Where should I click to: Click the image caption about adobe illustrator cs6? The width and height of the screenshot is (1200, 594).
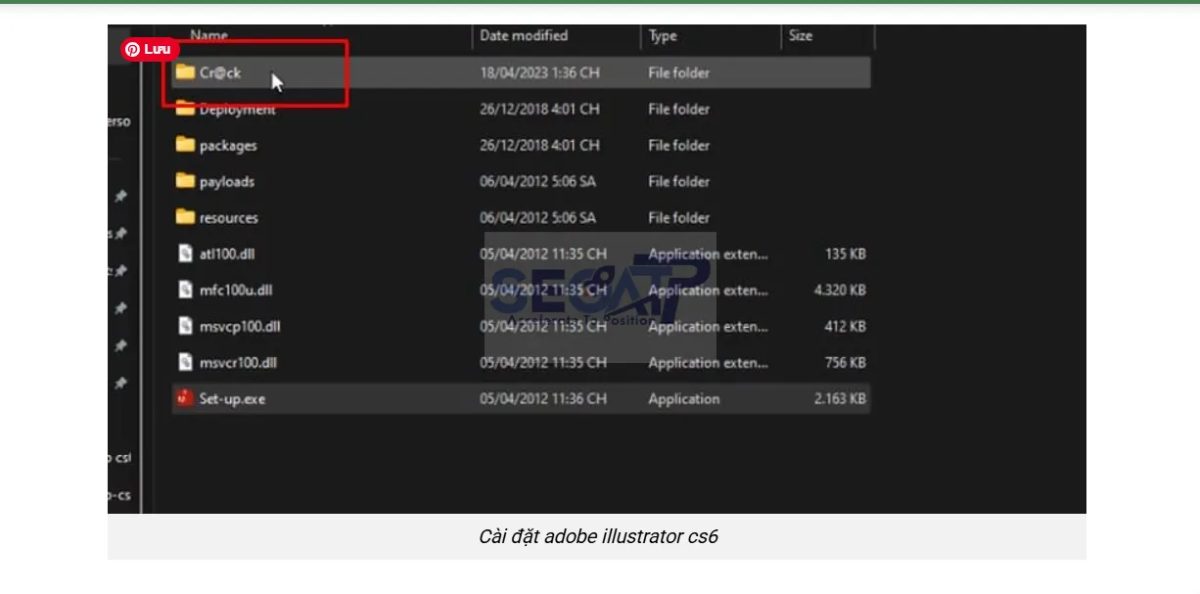point(597,537)
